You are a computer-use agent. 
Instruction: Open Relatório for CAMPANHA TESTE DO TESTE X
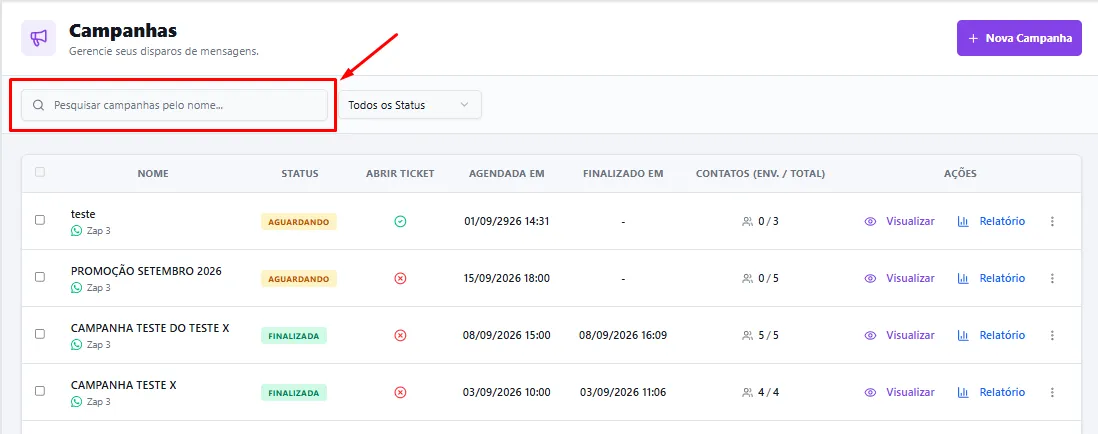click(992, 335)
